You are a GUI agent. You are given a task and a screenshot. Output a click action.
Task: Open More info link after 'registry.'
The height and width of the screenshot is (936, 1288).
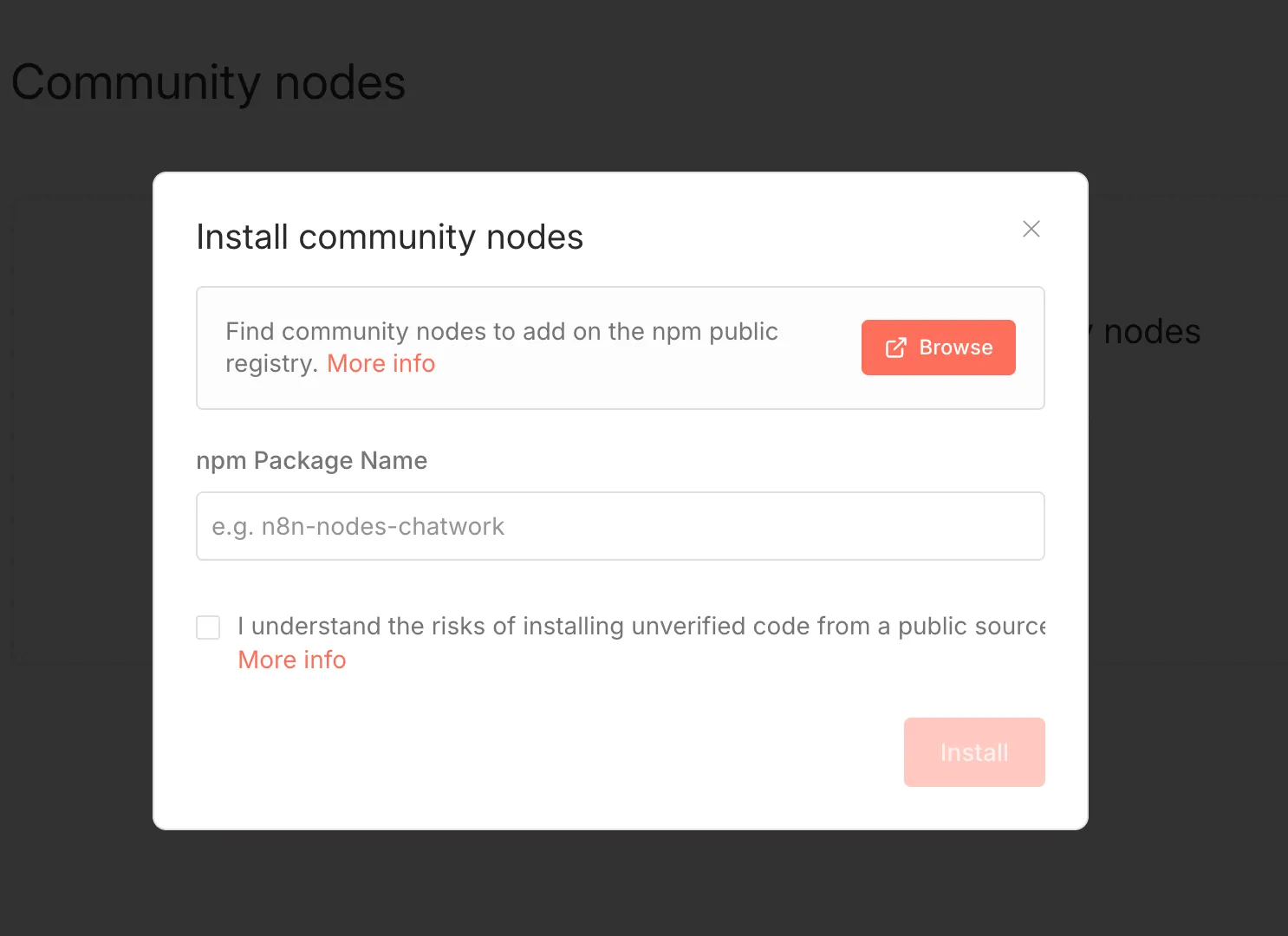[381, 364]
